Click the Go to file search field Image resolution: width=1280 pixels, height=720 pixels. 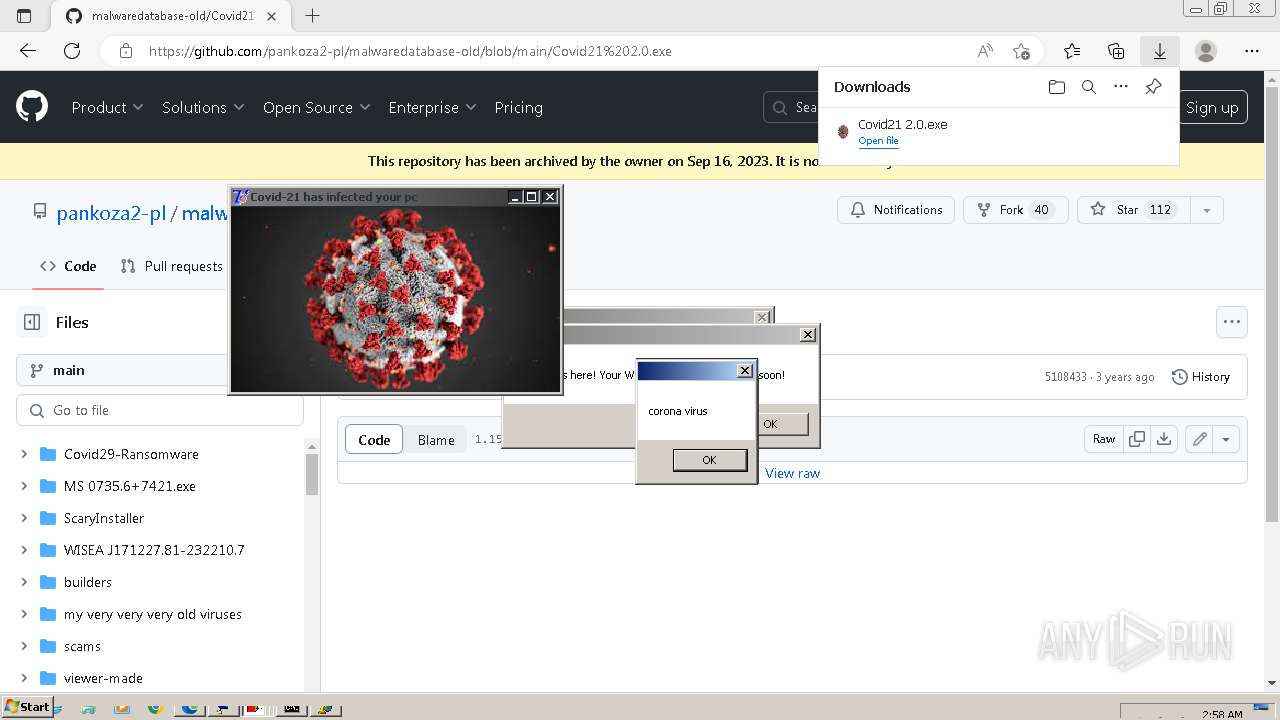(x=160, y=410)
